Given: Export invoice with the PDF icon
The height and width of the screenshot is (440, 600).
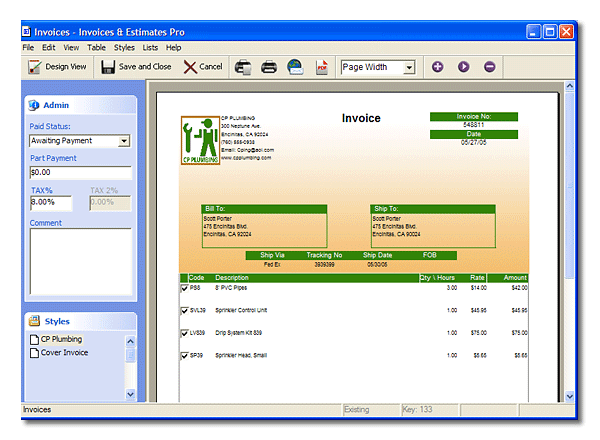Looking at the screenshot, I should pyautogui.click(x=322, y=67).
